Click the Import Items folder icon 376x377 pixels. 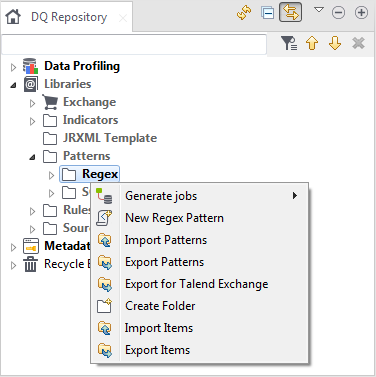(105, 328)
